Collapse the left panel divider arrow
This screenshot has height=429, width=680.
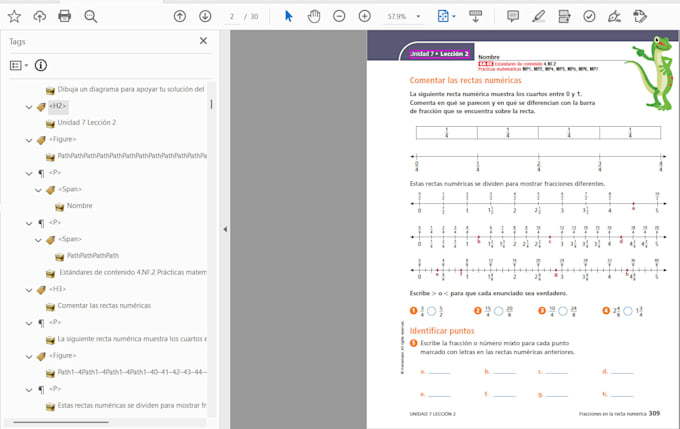[x=225, y=229]
